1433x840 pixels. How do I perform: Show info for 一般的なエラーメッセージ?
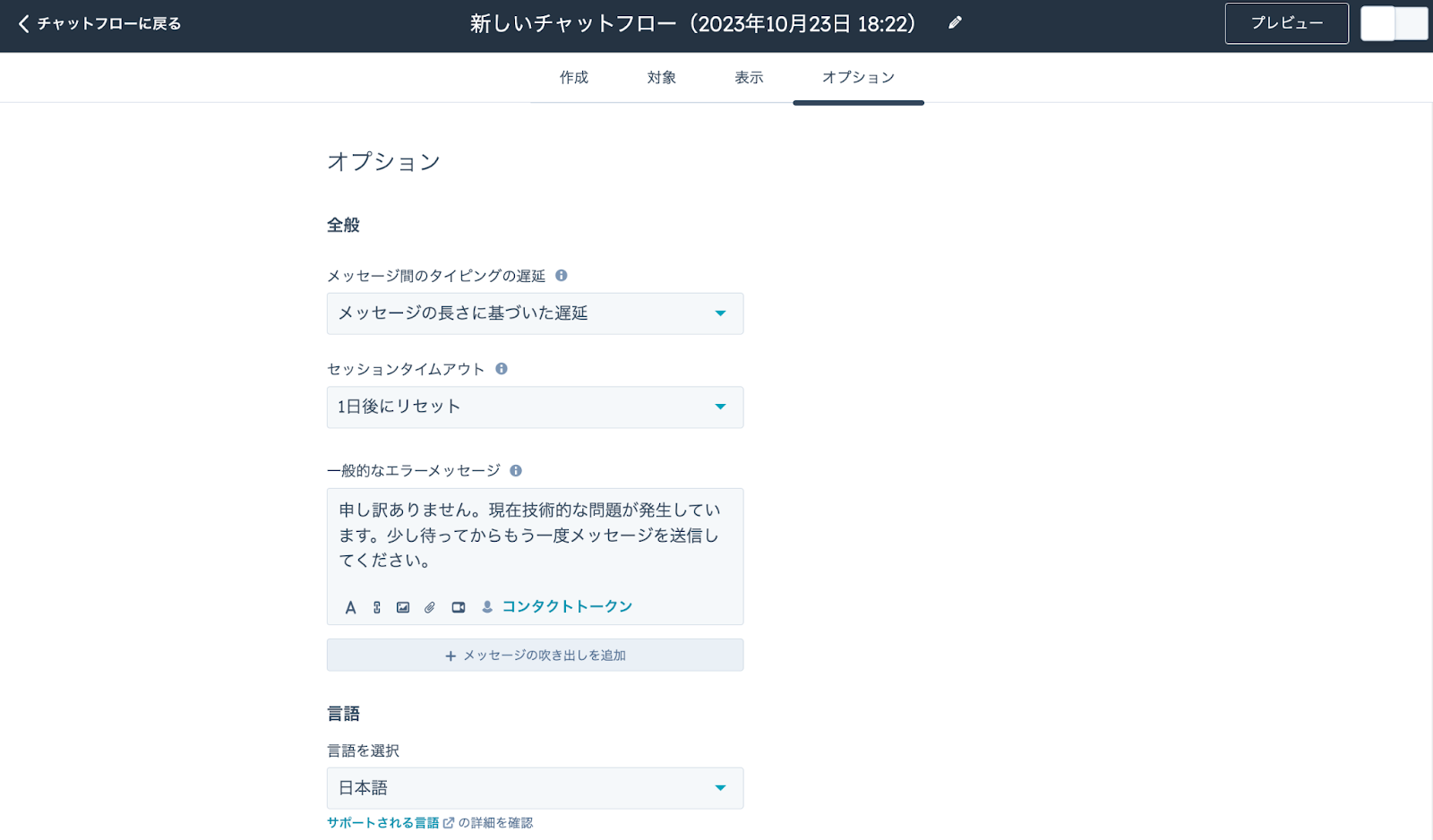[x=516, y=470]
